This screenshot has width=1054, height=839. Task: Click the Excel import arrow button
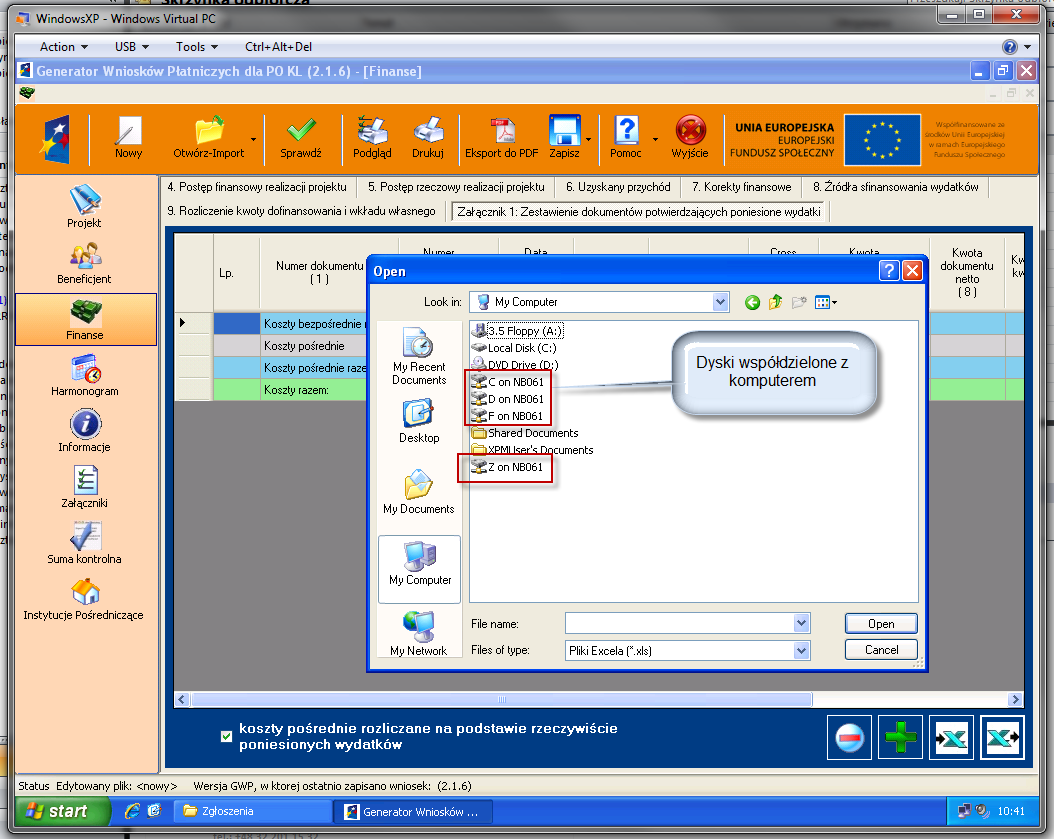pyautogui.click(x=951, y=737)
